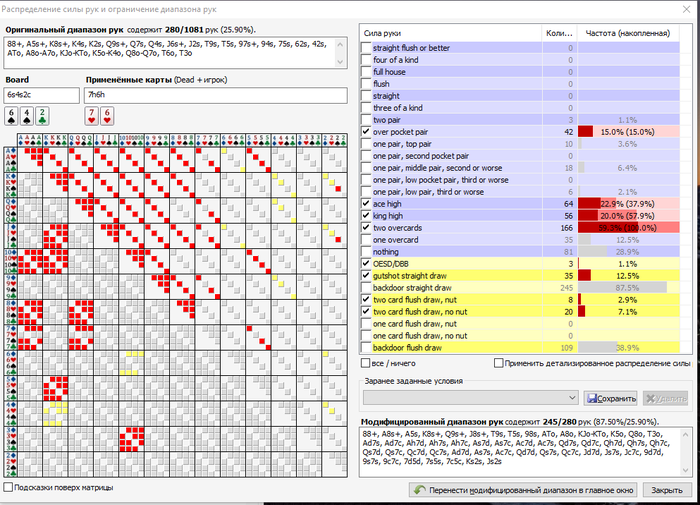Check the 'four of a kind' checkbox
The height and width of the screenshot is (505, 700).
point(366,60)
